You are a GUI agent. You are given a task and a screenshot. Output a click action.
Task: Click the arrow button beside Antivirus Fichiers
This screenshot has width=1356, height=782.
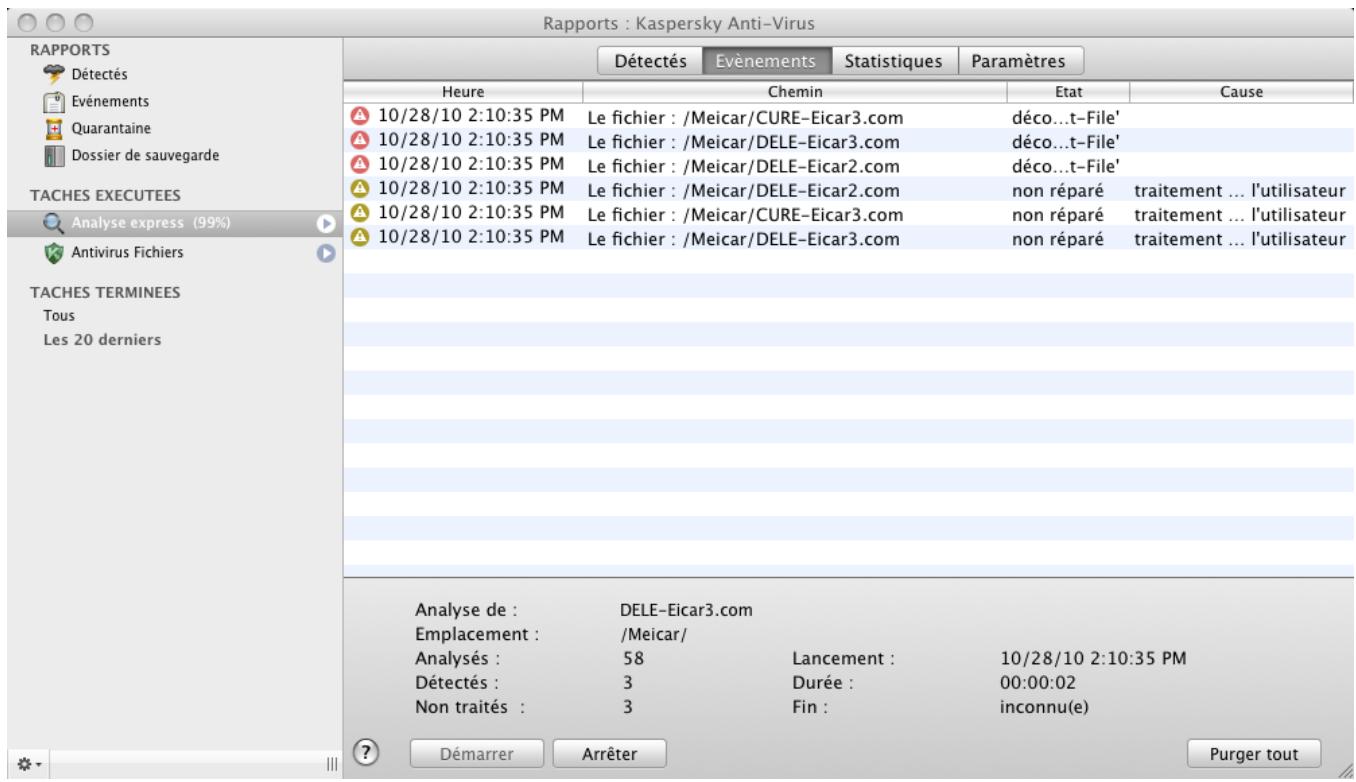tap(324, 253)
